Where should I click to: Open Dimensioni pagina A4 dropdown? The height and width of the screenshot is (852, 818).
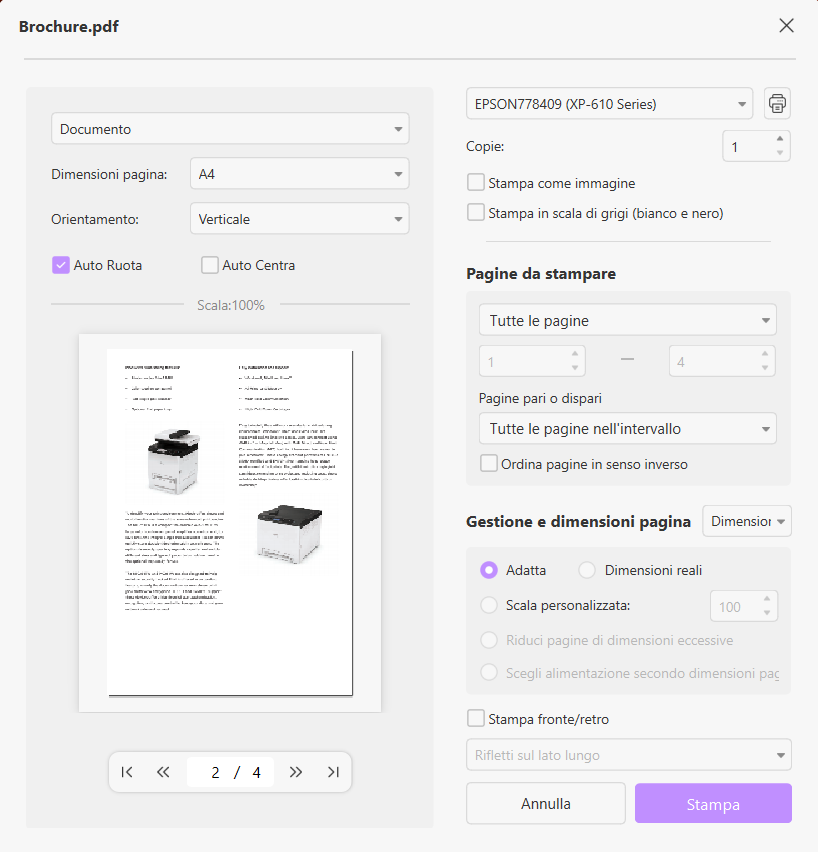[x=299, y=174]
